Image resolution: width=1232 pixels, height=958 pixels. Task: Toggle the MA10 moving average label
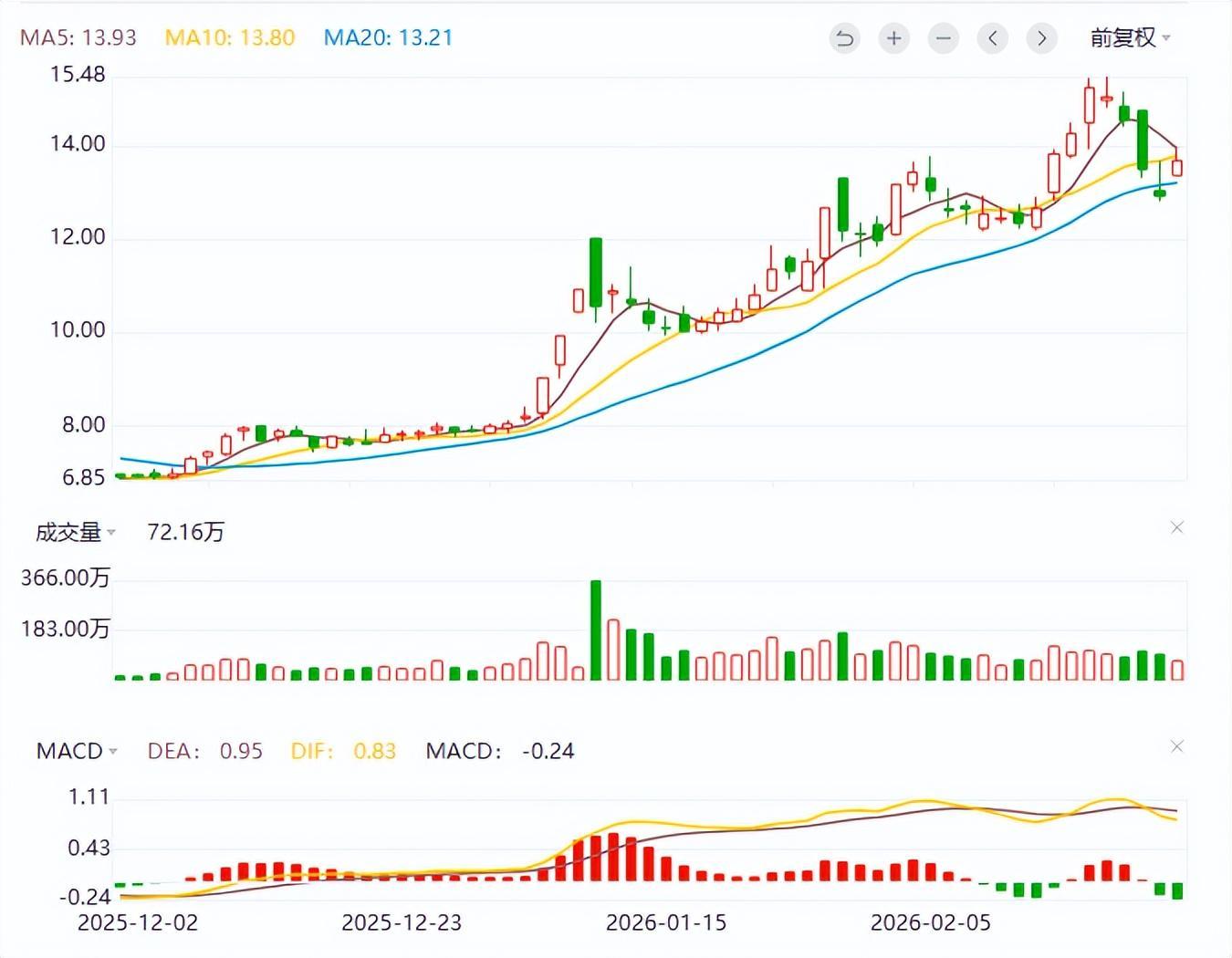(230, 37)
